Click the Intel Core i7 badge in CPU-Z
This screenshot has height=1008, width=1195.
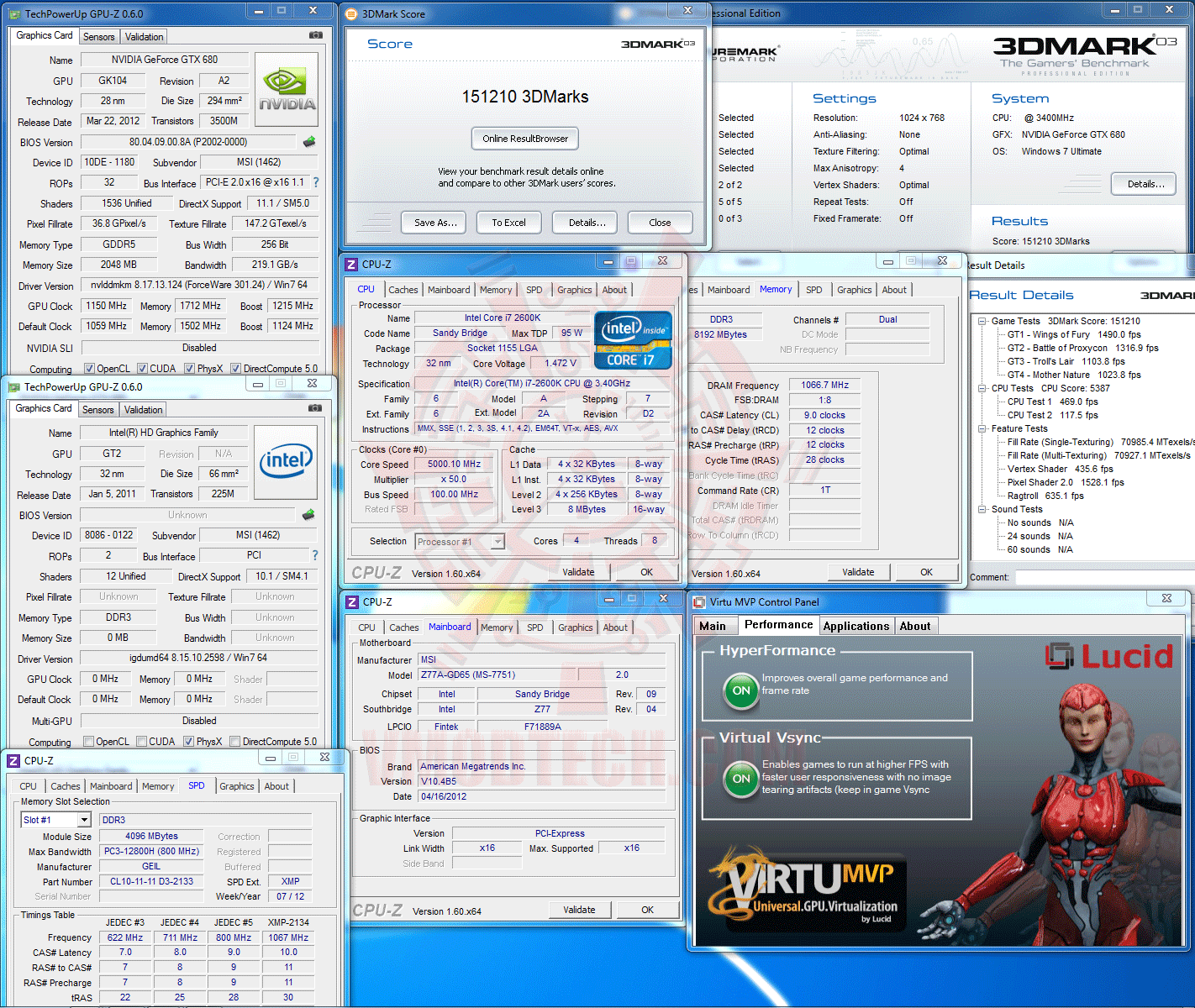coord(634,340)
